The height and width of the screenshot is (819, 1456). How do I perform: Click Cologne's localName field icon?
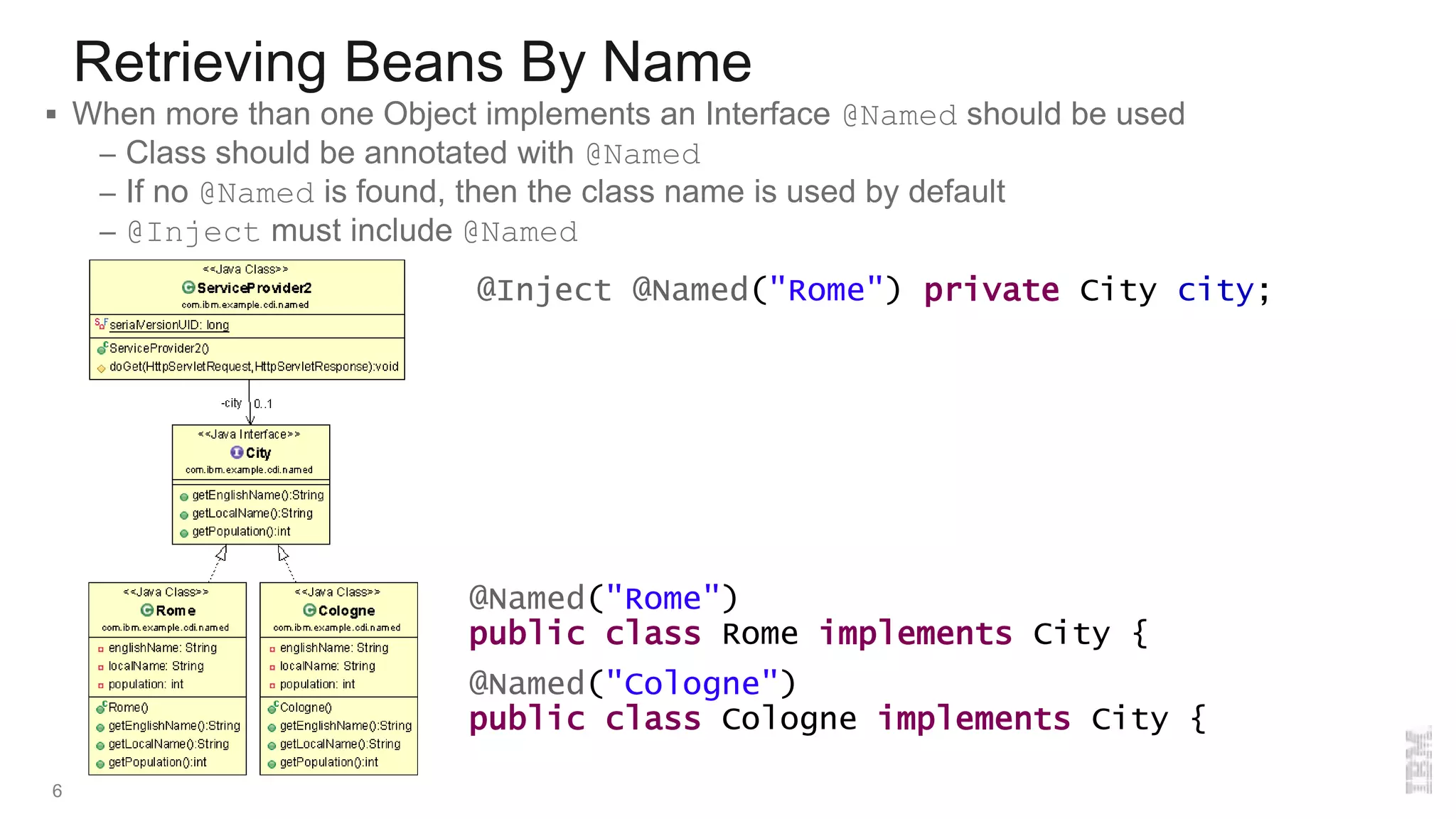click(272, 668)
